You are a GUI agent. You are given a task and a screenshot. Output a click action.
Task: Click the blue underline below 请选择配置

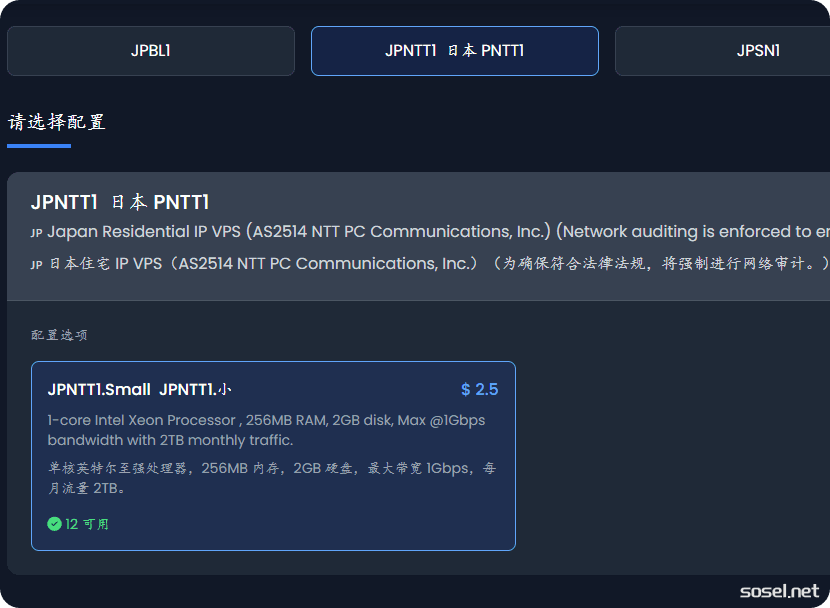(39, 146)
